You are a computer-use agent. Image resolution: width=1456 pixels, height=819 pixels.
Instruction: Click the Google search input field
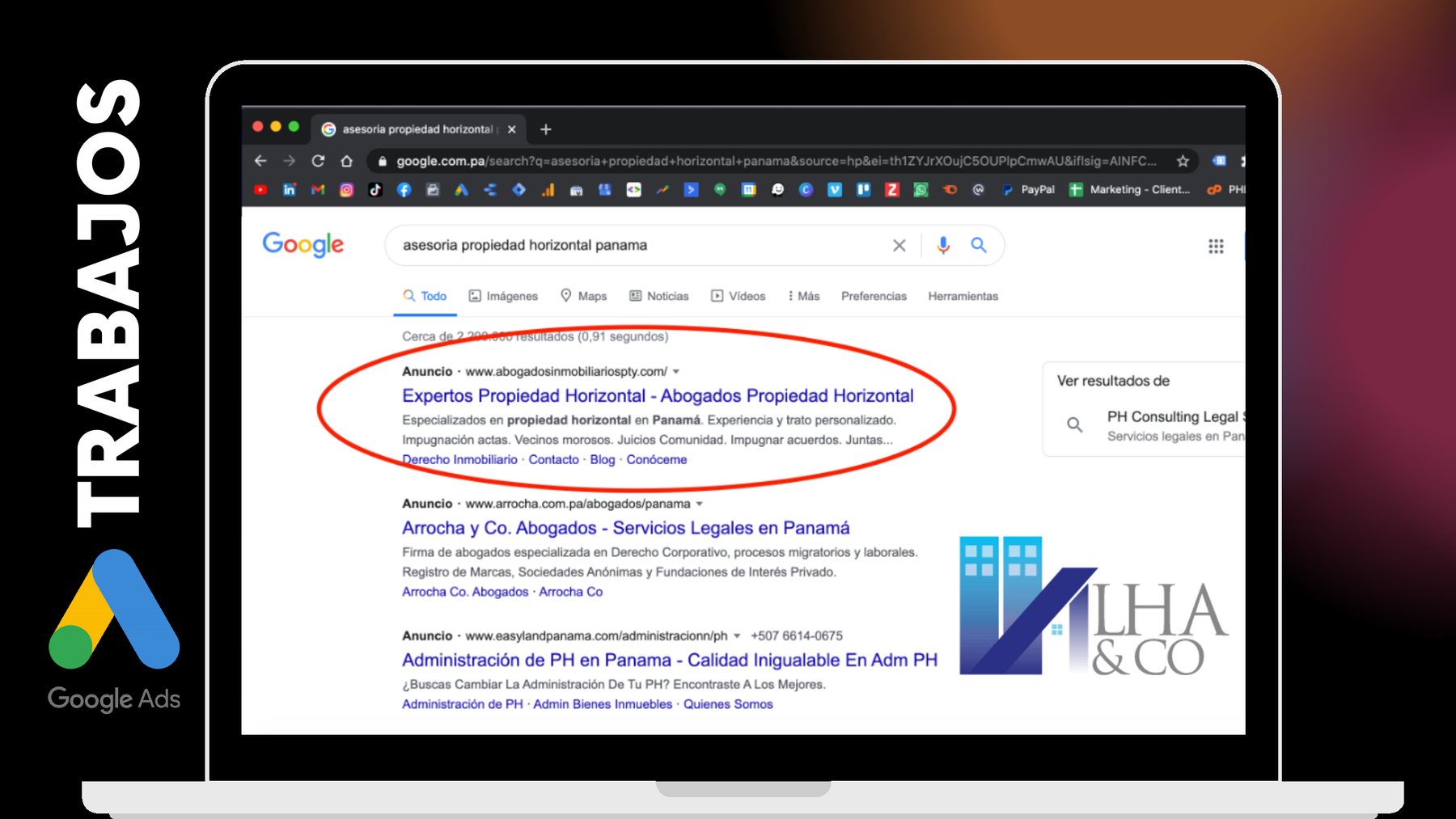tap(639, 245)
